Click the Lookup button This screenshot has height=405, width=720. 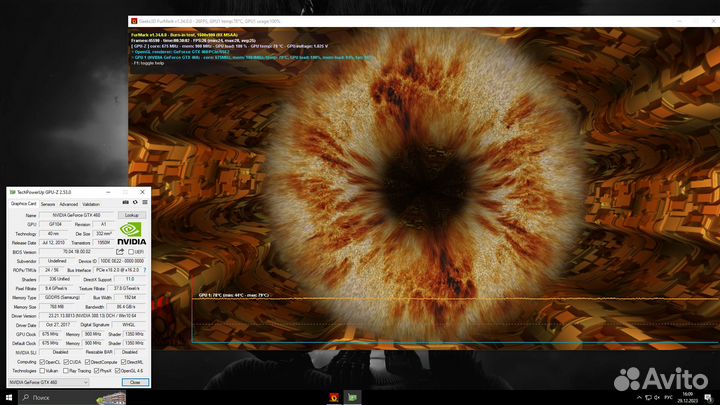pos(131,215)
